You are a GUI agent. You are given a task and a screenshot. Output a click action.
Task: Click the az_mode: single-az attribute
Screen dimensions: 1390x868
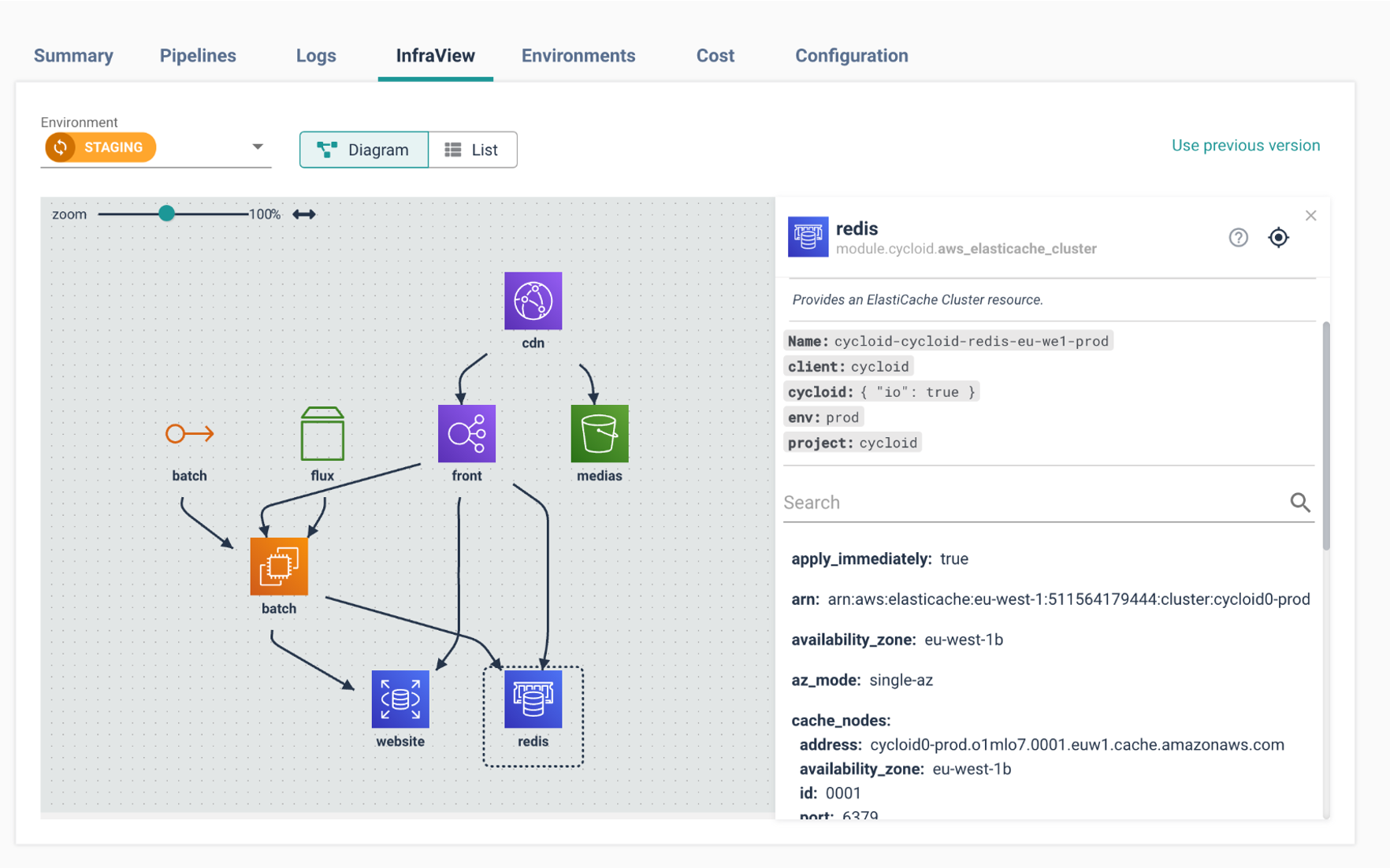tap(862, 681)
